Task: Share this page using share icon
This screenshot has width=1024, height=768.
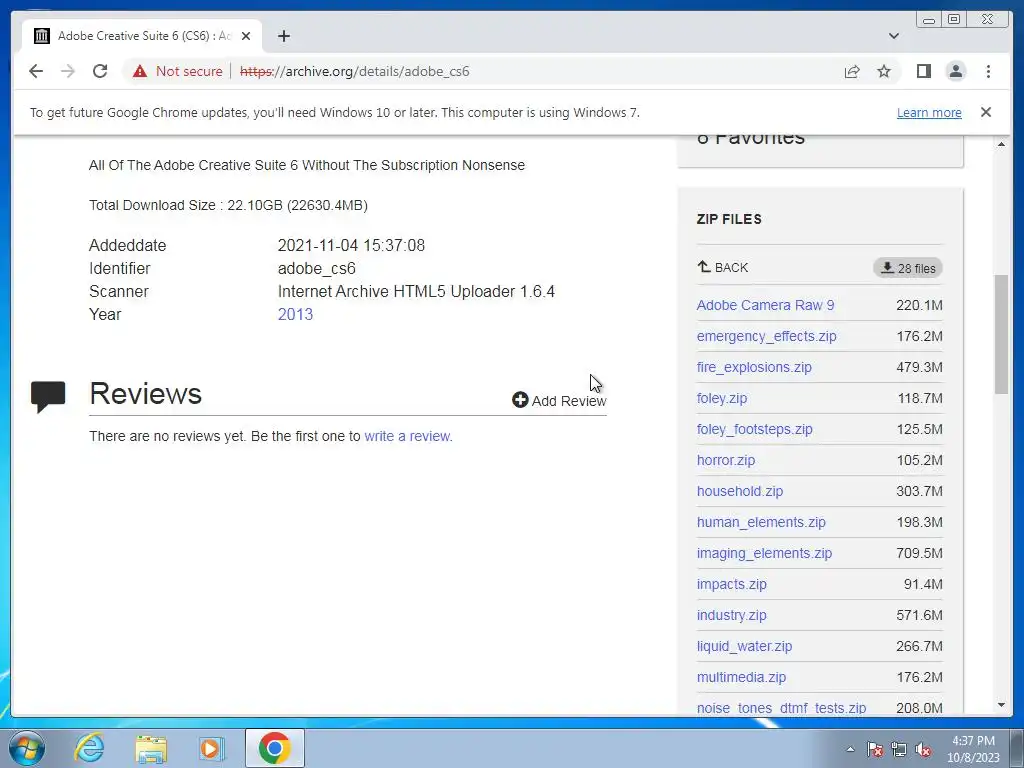Action: [x=852, y=71]
